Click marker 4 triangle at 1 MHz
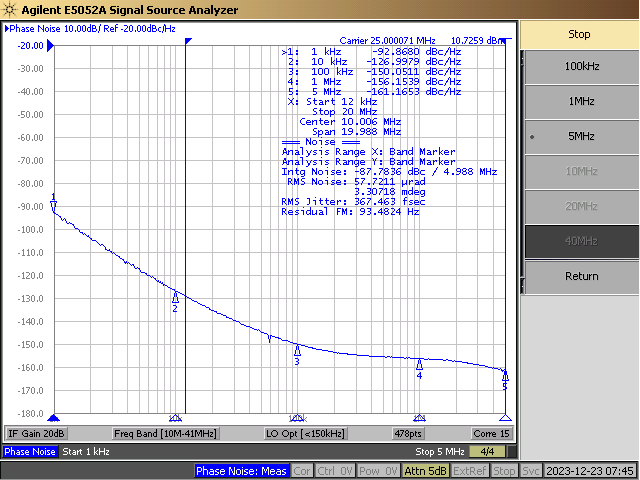 pos(419,365)
